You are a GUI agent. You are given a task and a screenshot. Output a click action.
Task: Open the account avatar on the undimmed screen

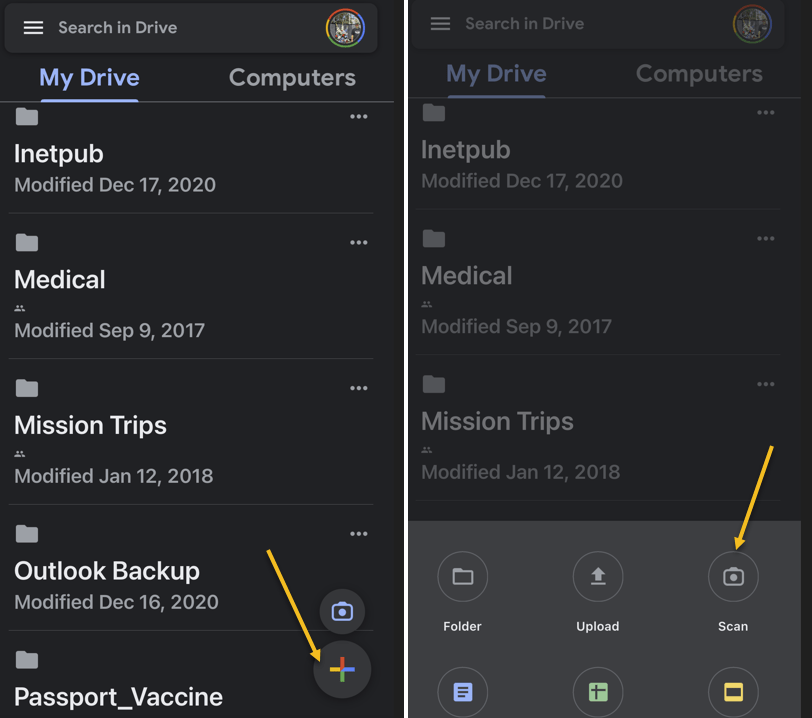coord(345,28)
